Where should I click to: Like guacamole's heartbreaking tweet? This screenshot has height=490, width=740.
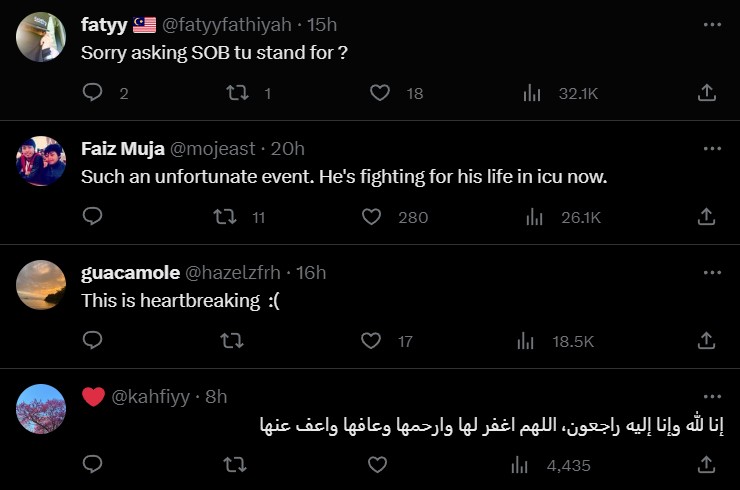tap(371, 341)
